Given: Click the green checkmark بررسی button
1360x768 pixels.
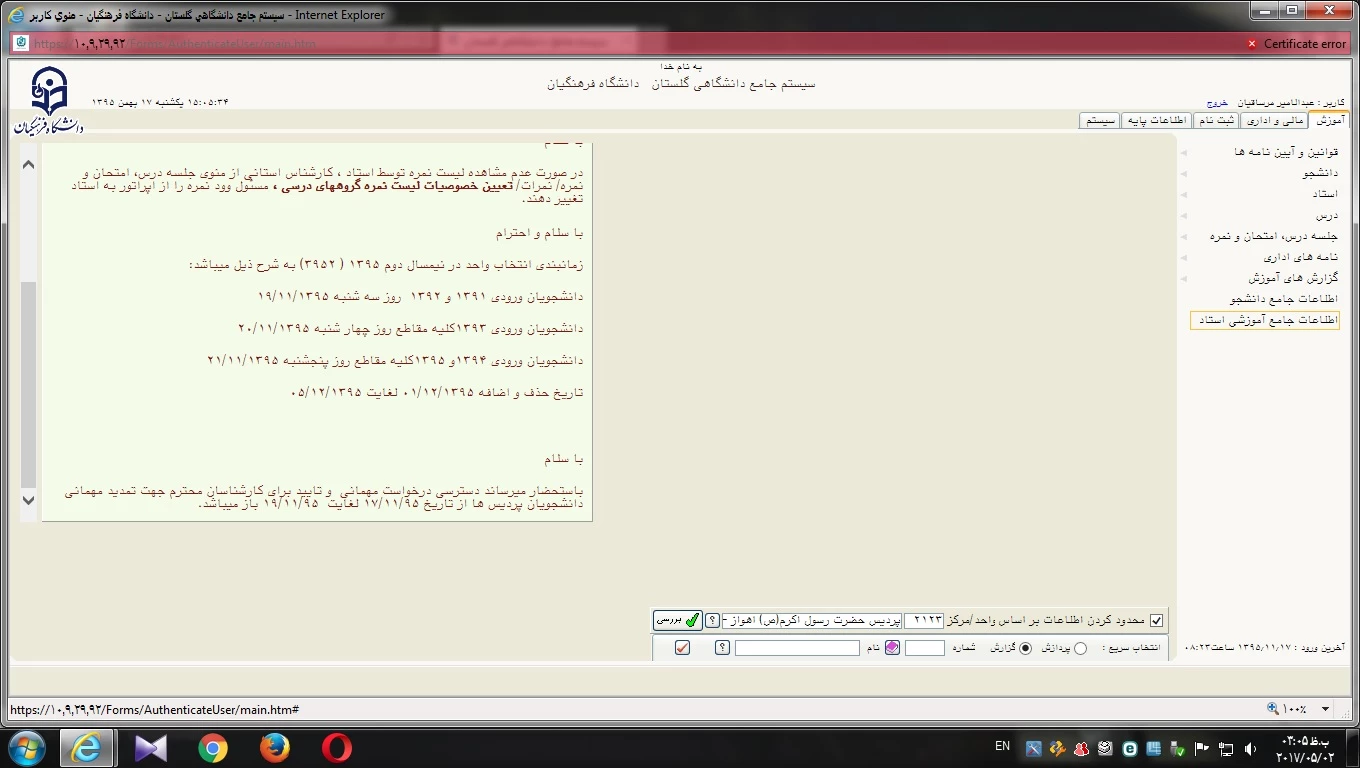Looking at the screenshot, I should tap(677, 620).
